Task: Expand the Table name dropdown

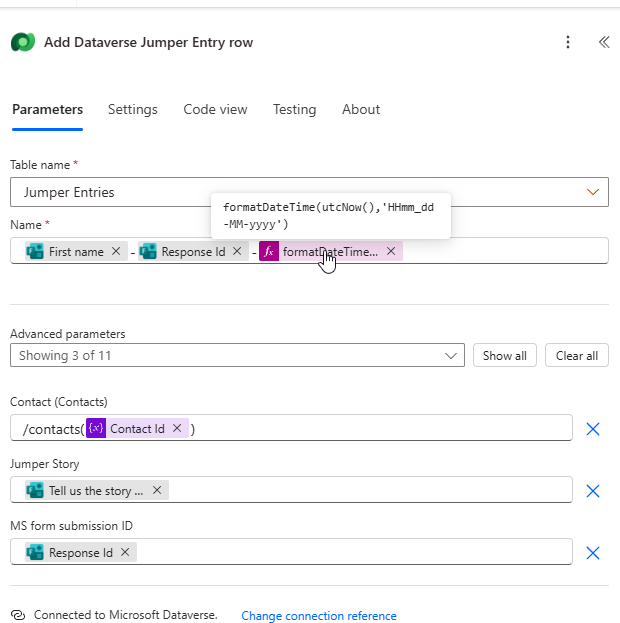Action: (592, 192)
